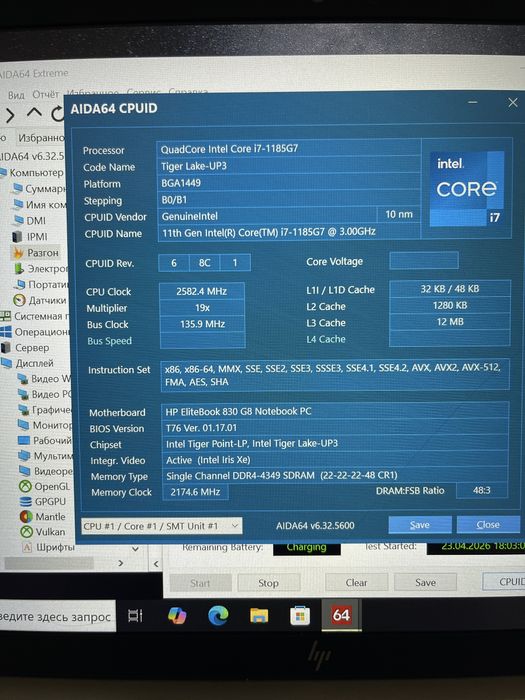Screen dimensions: 525x700
Task: Click the CPUID button in the test window
Action: [x=504, y=582]
